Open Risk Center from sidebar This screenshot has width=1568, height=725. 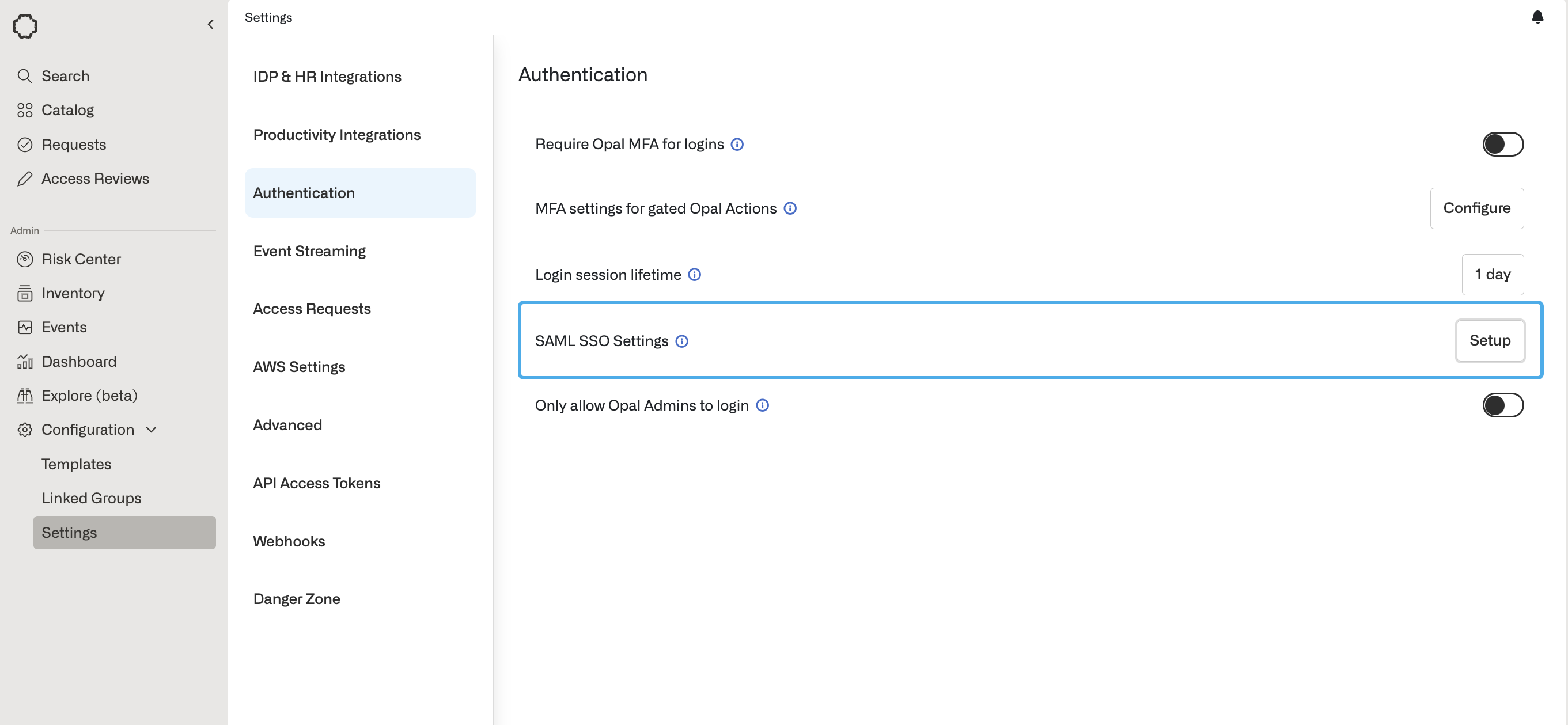pos(81,259)
